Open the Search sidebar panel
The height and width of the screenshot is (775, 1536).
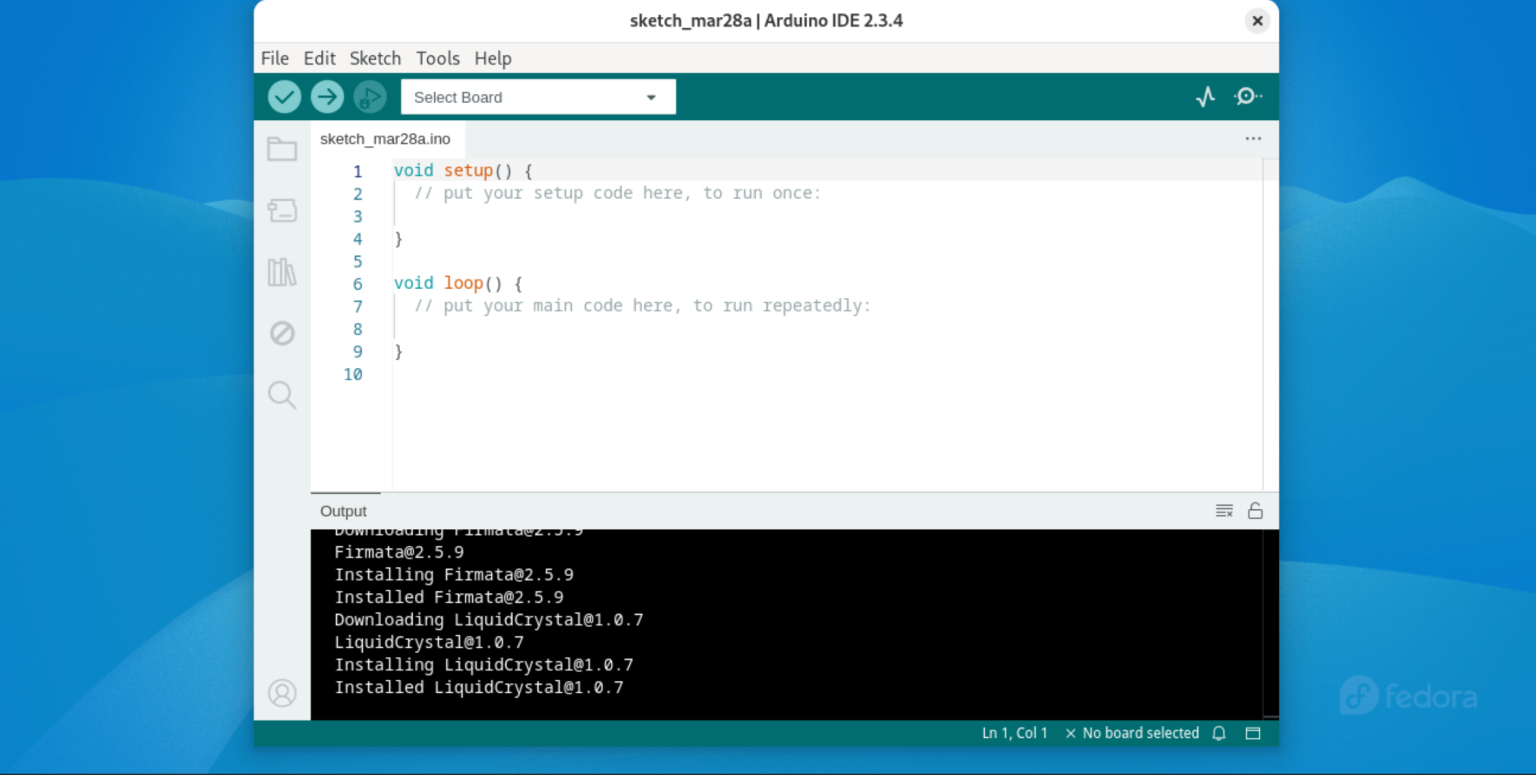click(281, 395)
